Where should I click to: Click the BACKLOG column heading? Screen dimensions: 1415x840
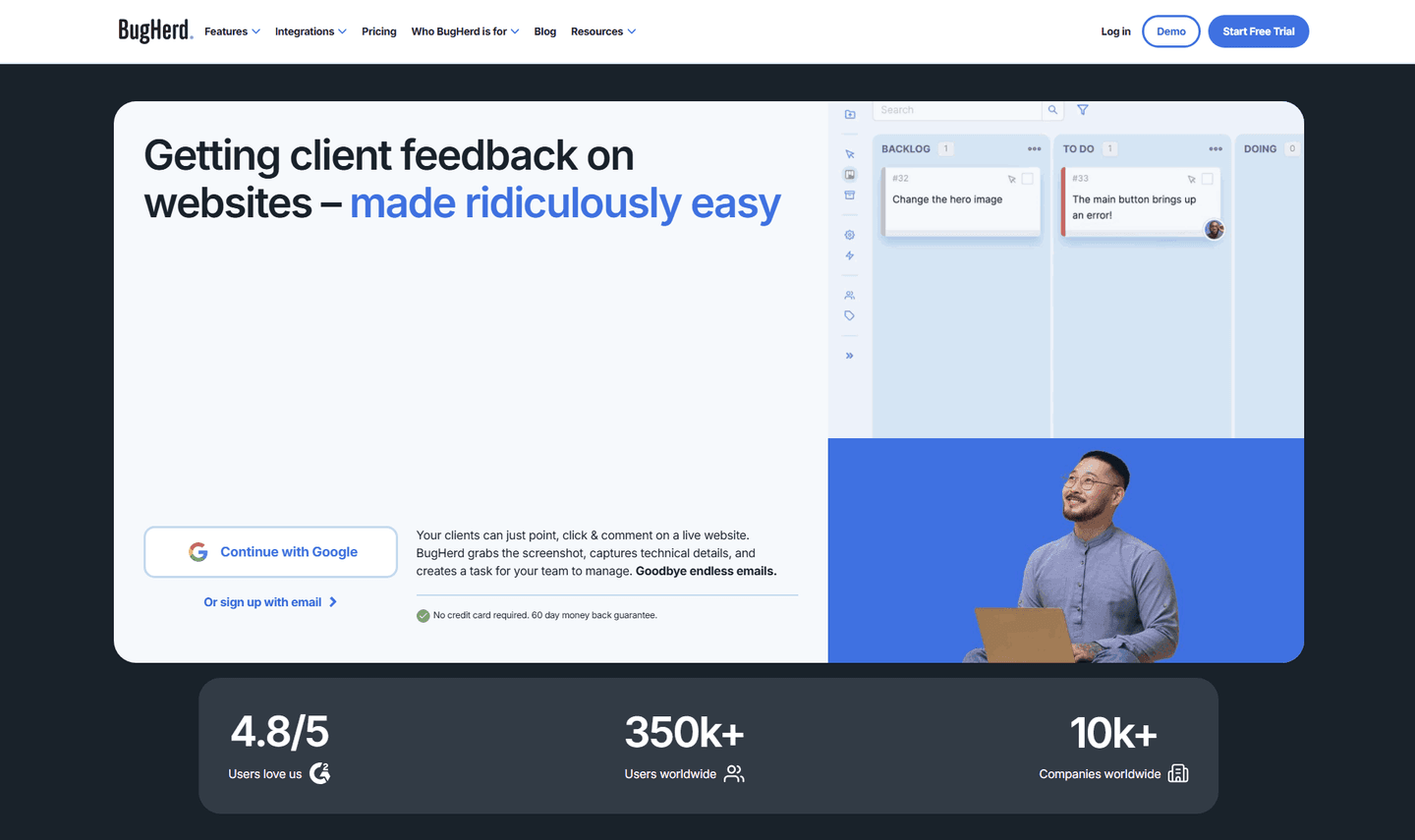click(x=906, y=149)
